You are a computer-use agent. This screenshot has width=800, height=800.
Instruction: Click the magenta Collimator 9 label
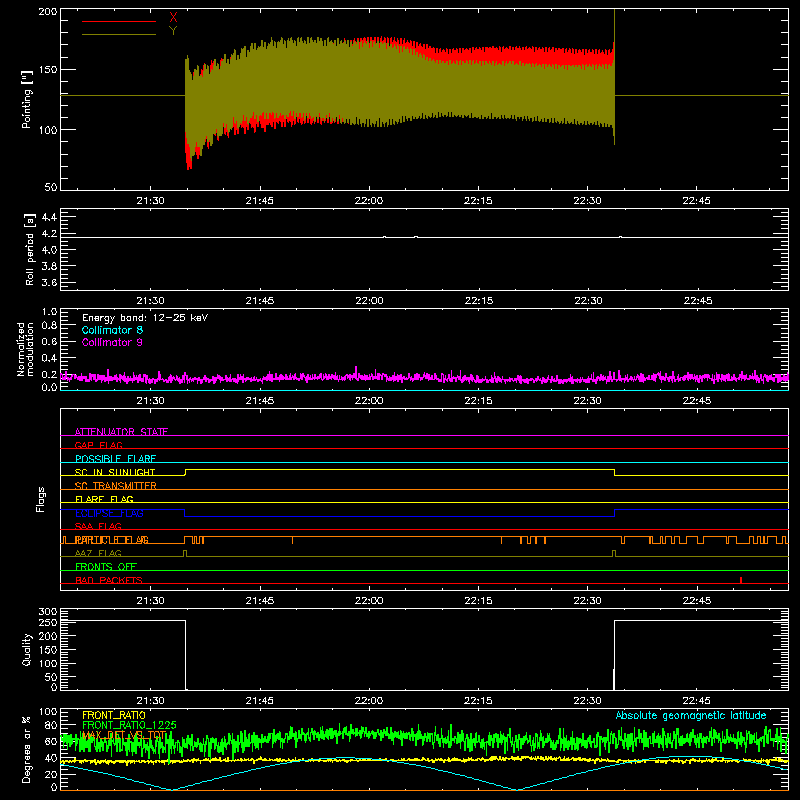click(112, 342)
